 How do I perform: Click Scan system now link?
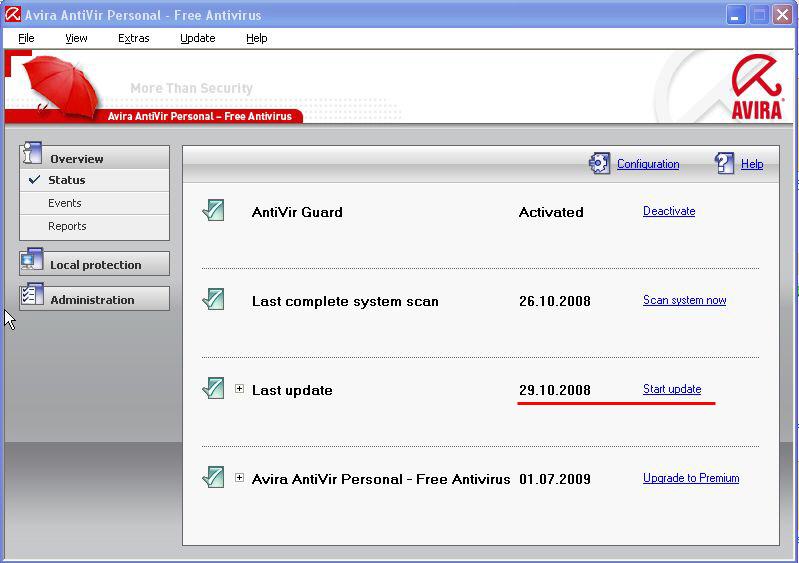point(684,300)
